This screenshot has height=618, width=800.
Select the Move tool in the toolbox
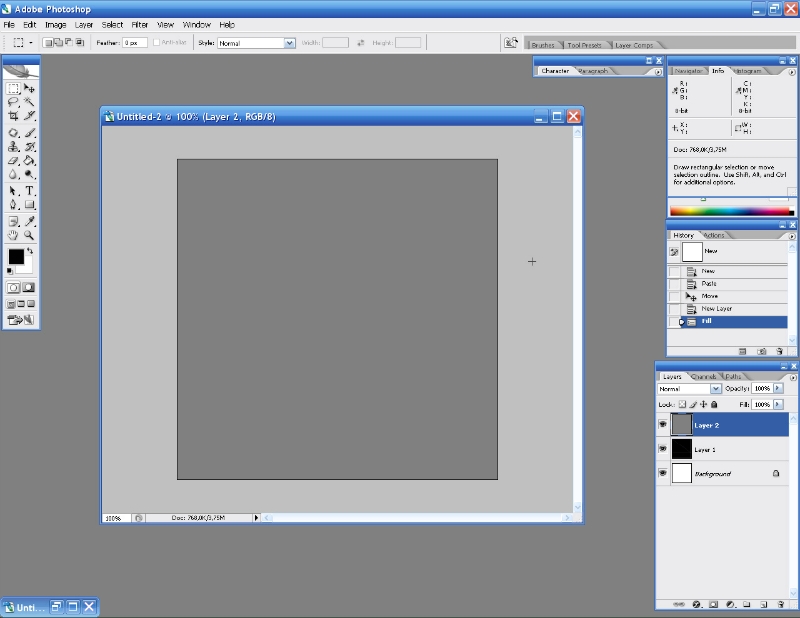(x=29, y=89)
